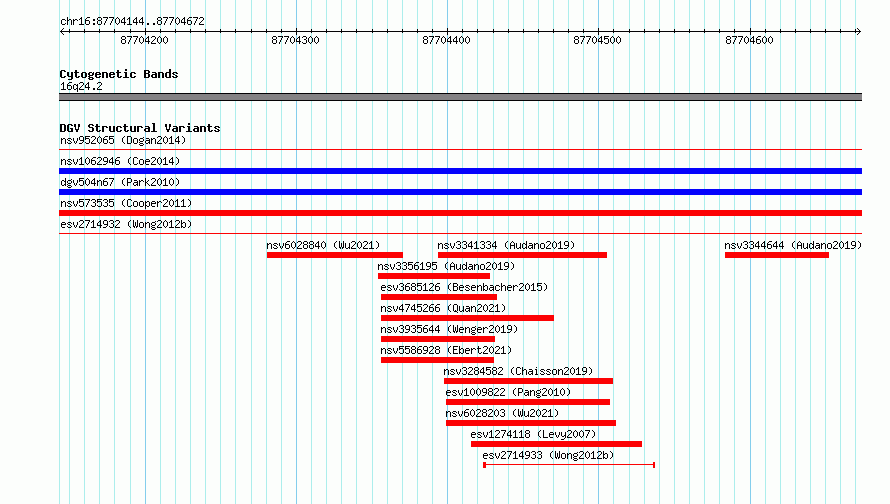Screen dimensions: 890x504
Task: Click the DGV Structural Variants track title
Action: coord(140,128)
